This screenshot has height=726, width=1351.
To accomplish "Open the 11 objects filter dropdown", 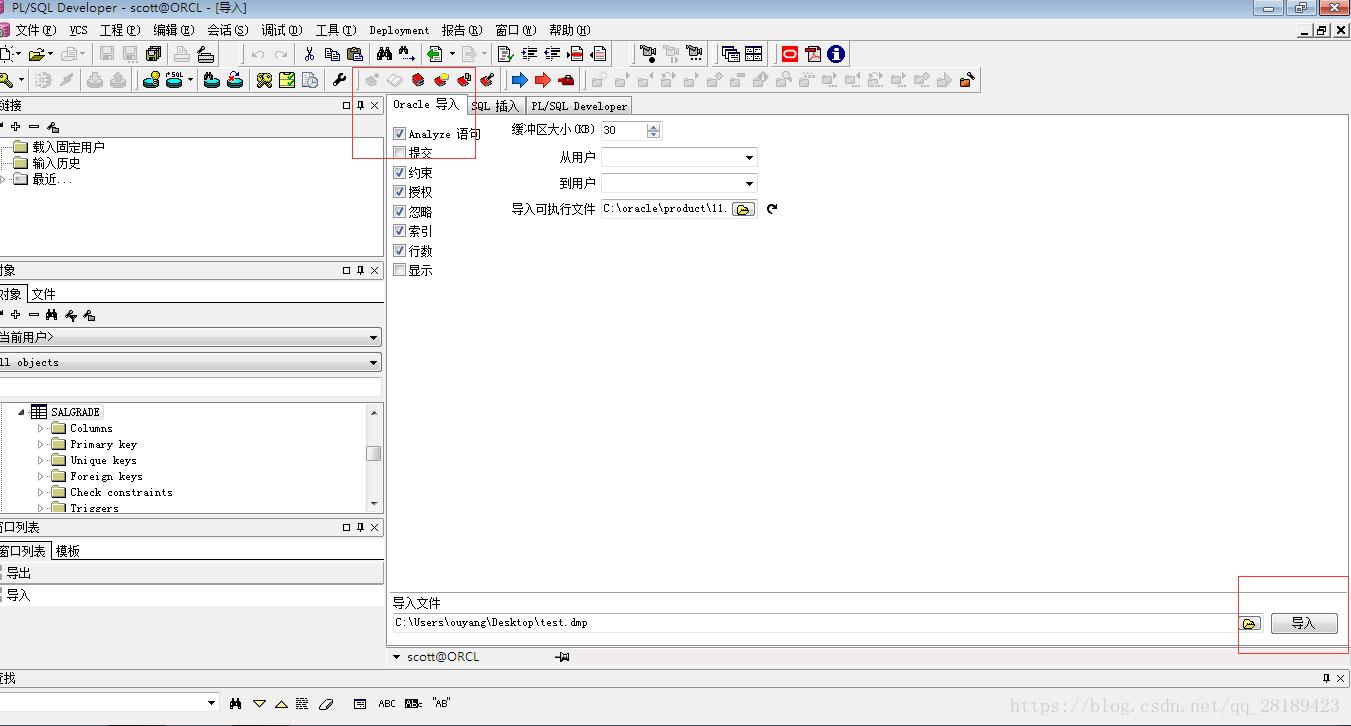I will coord(375,362).
